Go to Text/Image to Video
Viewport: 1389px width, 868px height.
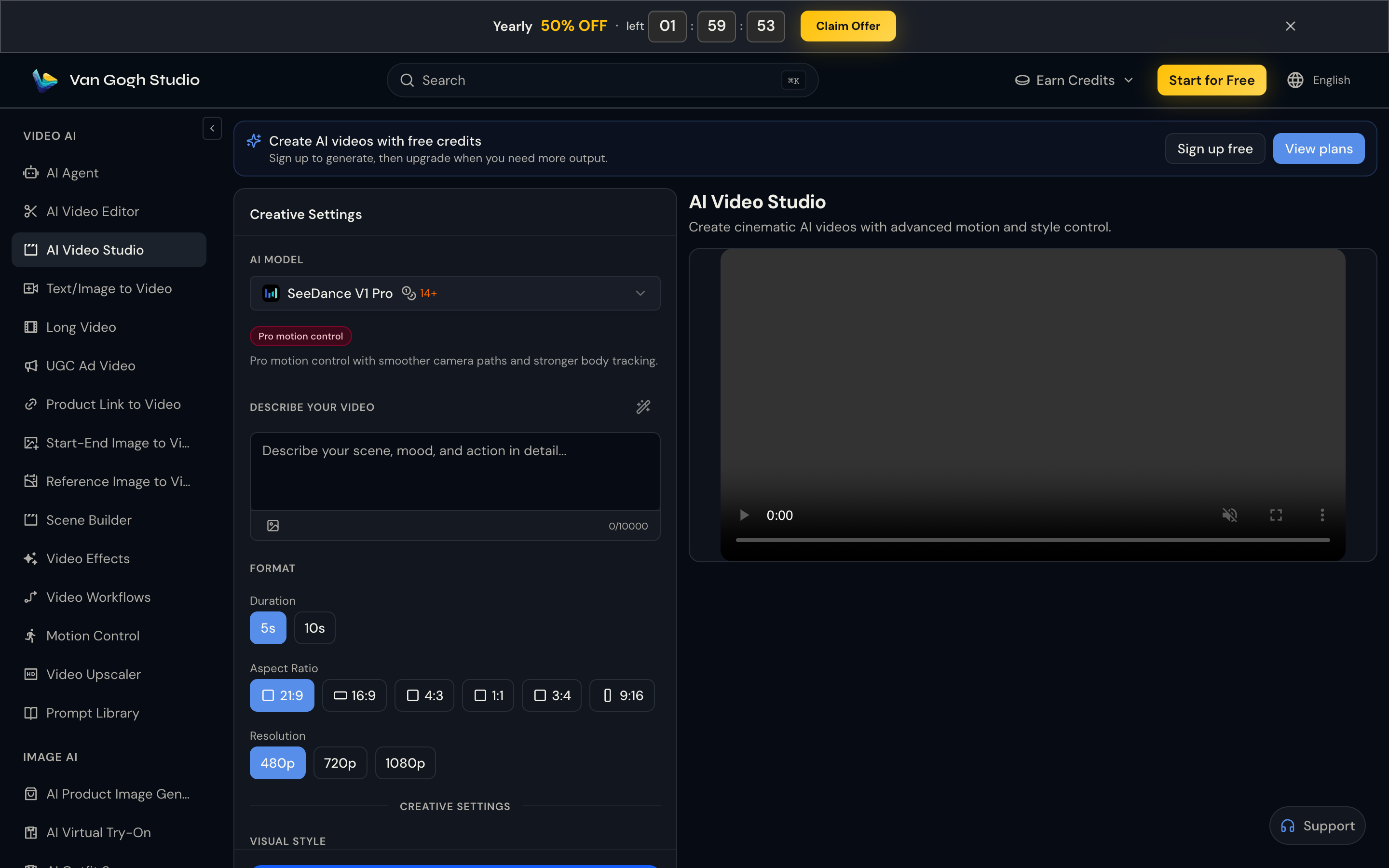pyautogui.click(x=109, y=289)
